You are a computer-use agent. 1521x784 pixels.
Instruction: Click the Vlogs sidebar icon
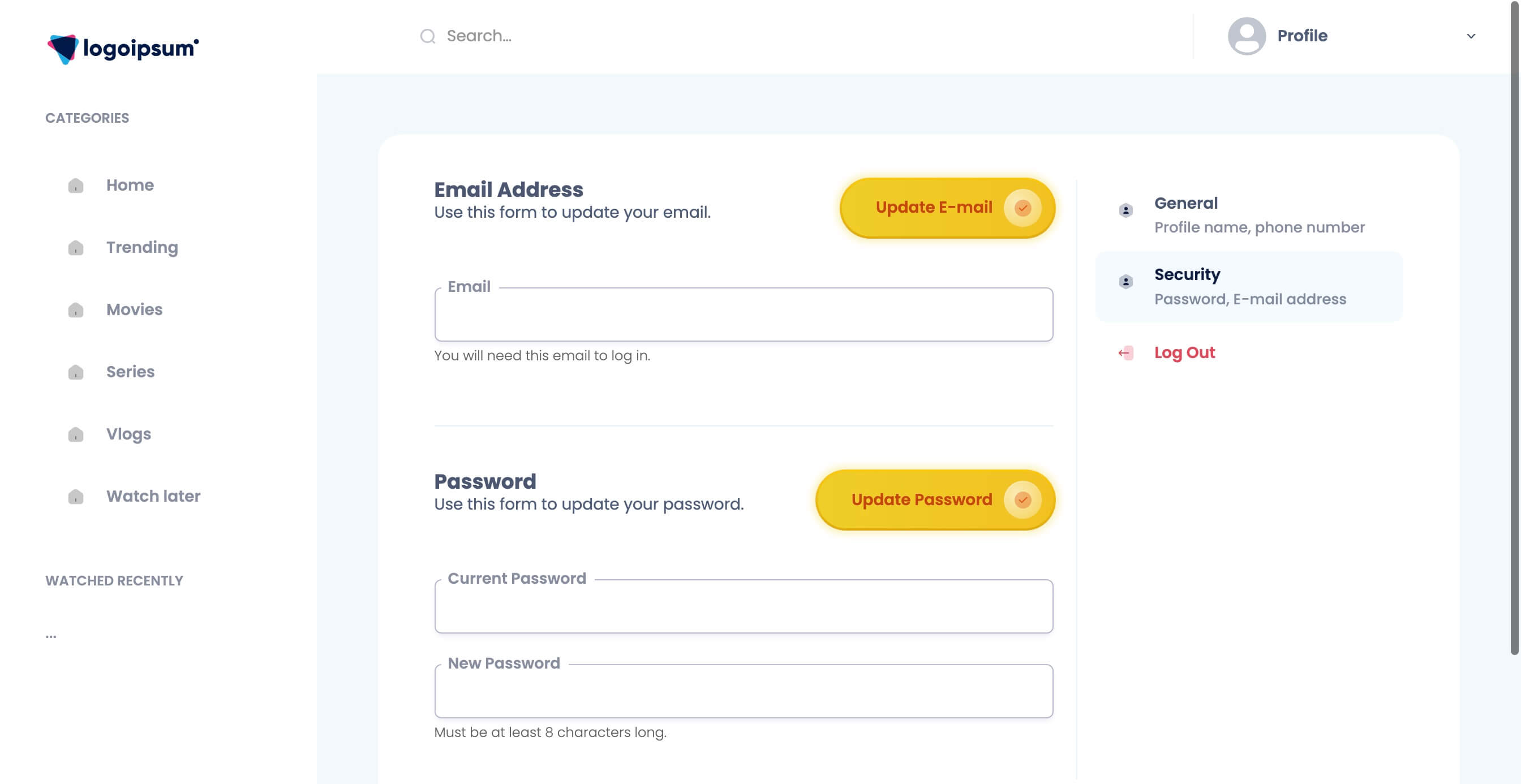click(76, 434)
